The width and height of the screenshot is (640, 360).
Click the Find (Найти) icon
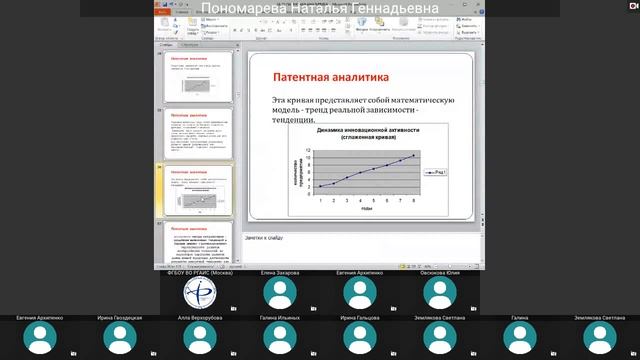(459, 19)
